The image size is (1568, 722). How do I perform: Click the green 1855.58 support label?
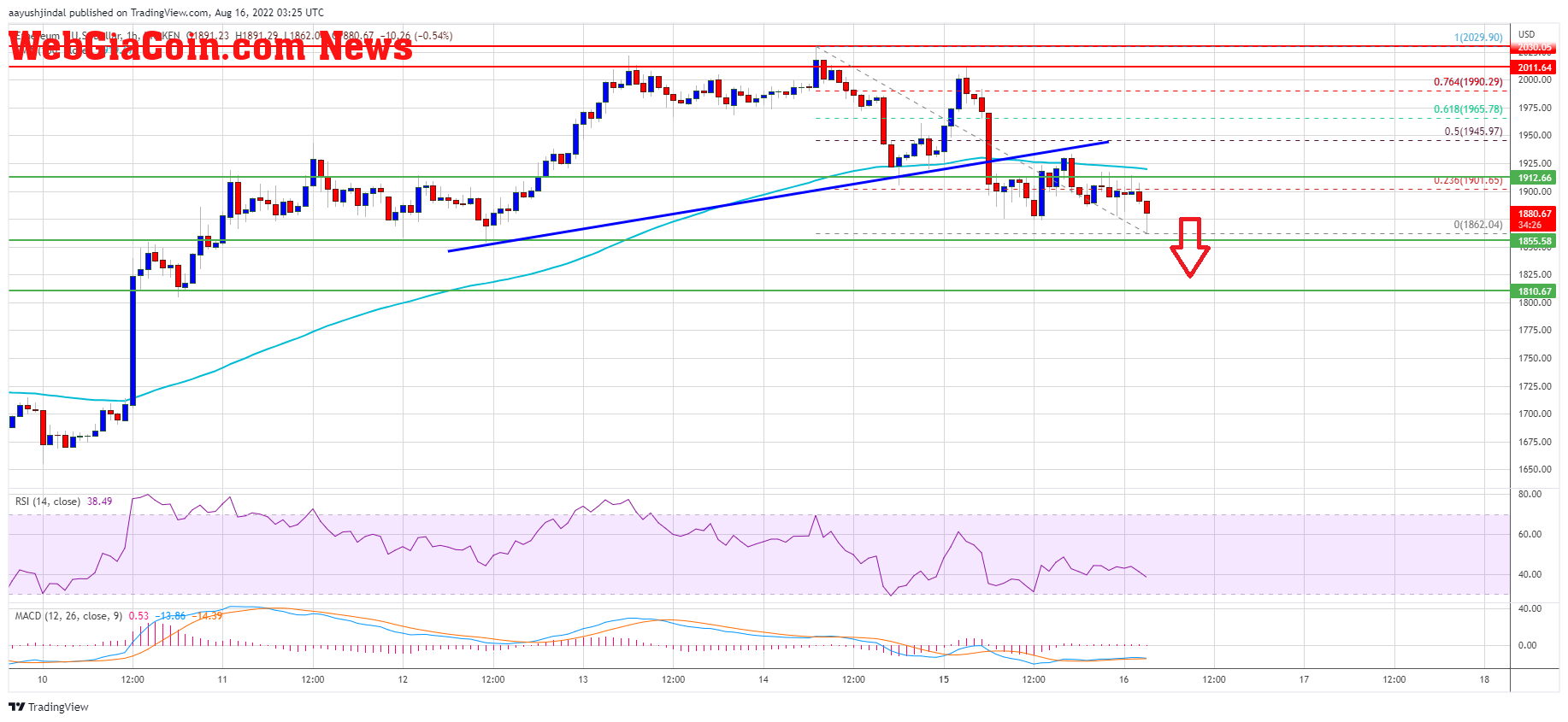tap(1535, 241)
